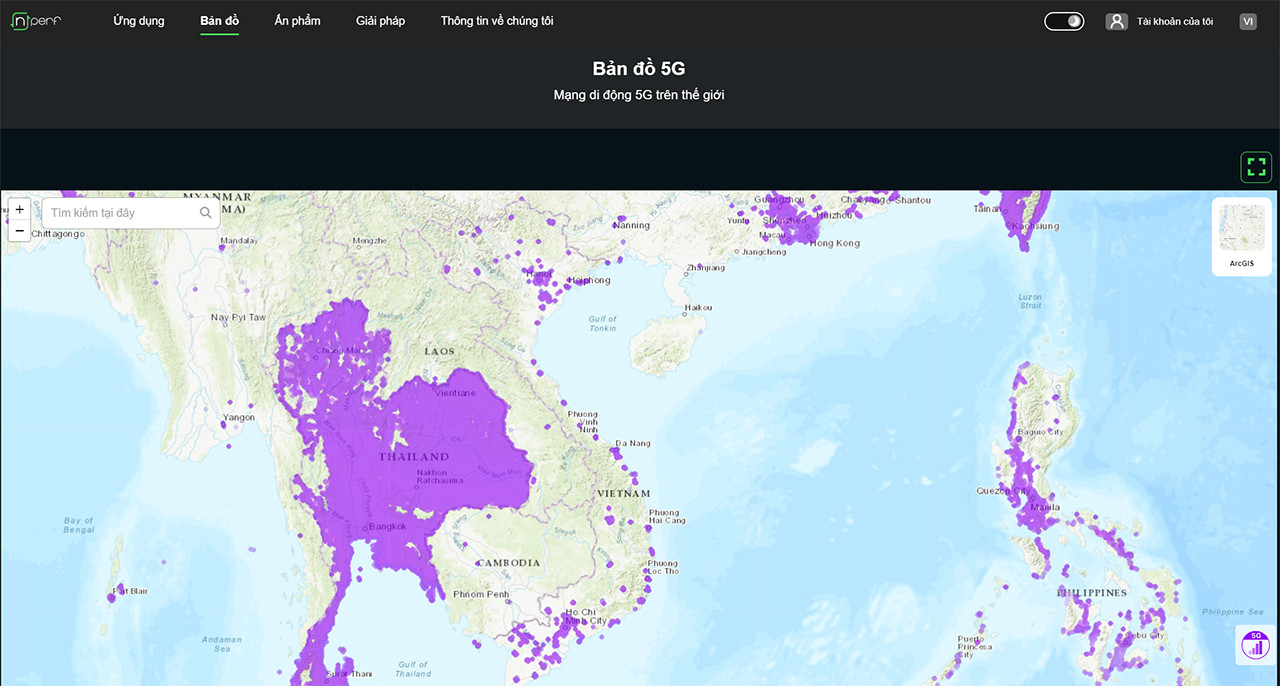Click the Tìm kiếm tại đây field
Image resolution: width=1280 pixels, height=686 pixels.
coord(120,213)
